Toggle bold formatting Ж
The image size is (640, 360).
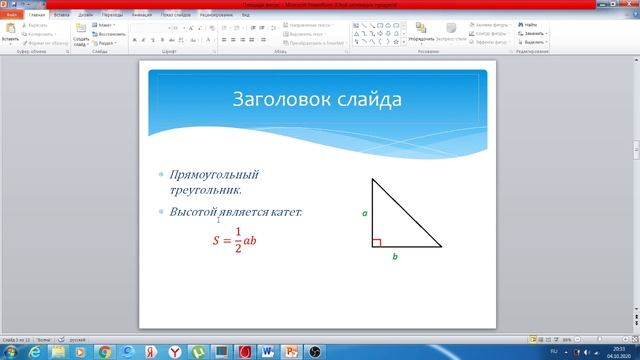click(134, 40)
